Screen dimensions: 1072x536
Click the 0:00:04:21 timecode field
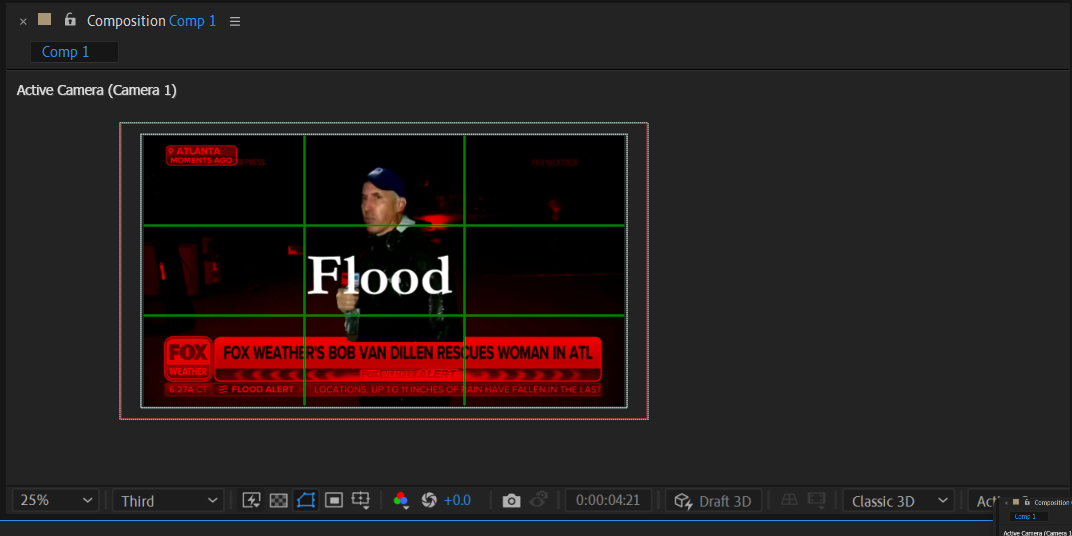[608, 500]
